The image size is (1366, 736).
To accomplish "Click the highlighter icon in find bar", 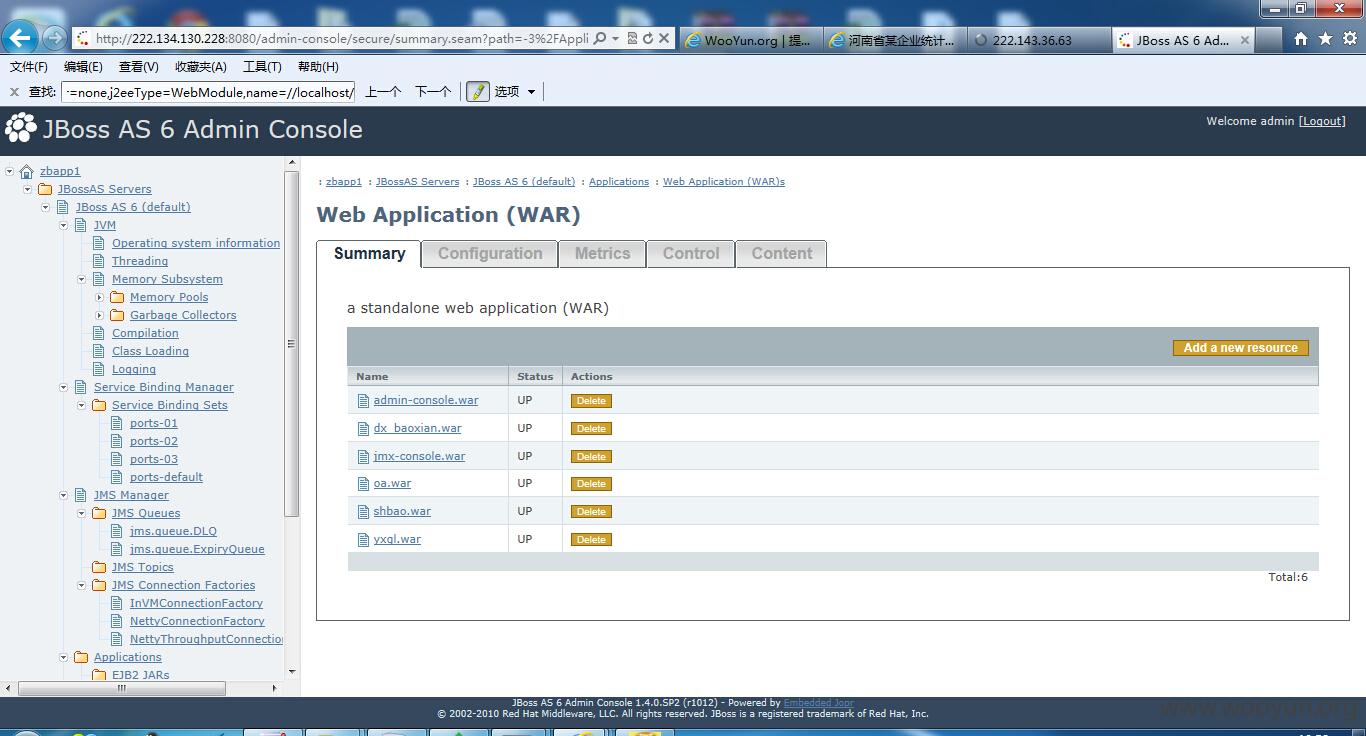I will 477,91.
